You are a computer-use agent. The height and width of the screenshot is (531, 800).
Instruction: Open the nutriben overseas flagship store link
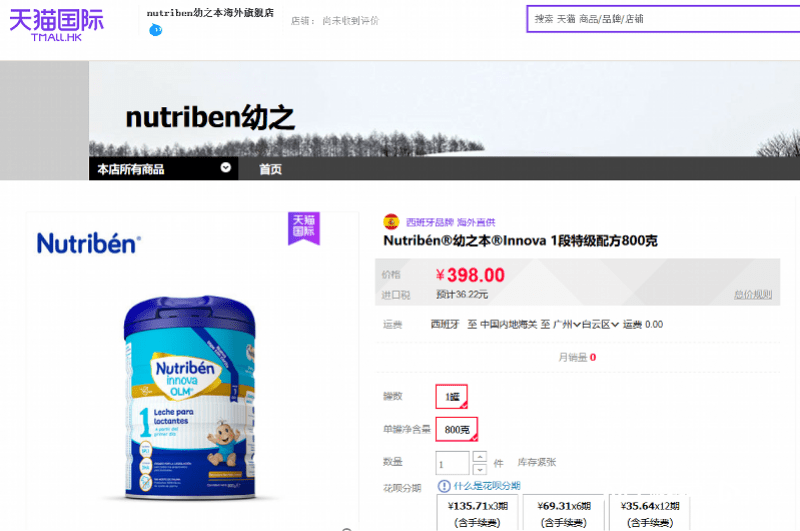pos(210,13)
